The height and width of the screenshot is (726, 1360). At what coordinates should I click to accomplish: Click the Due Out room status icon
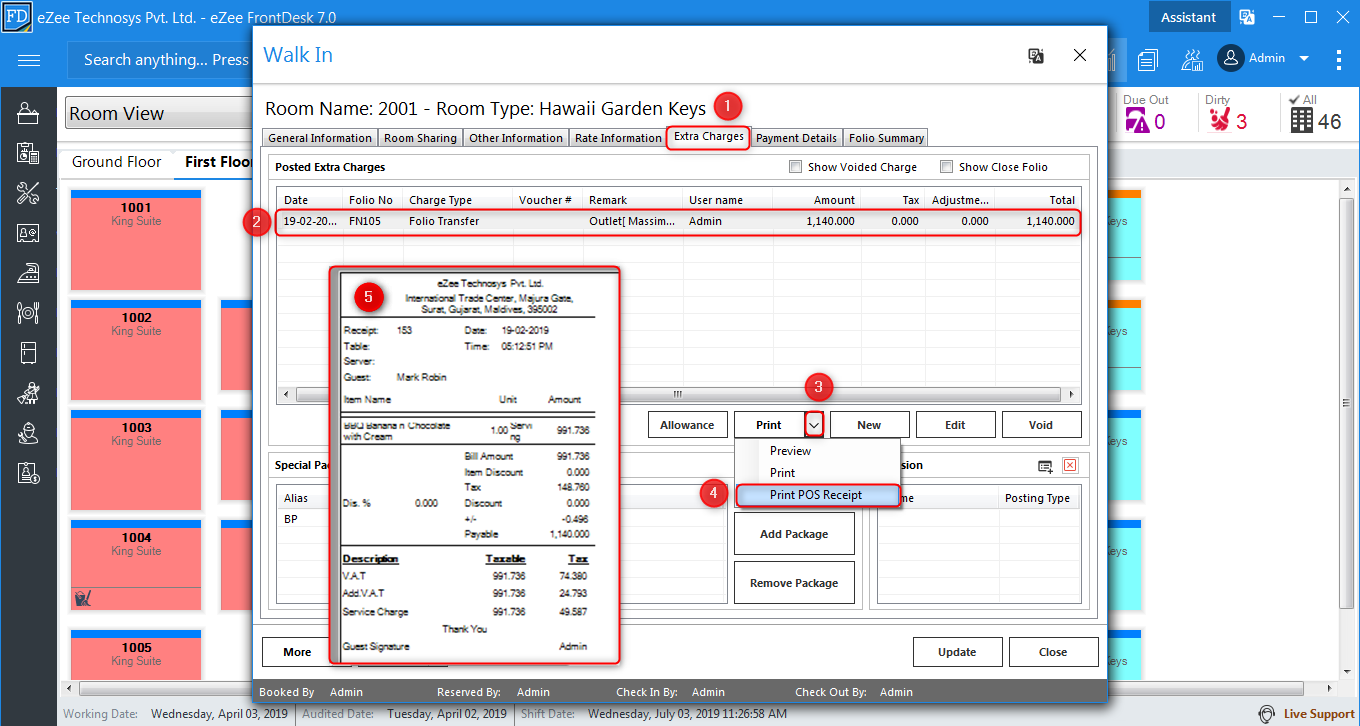pos(1138,121)
